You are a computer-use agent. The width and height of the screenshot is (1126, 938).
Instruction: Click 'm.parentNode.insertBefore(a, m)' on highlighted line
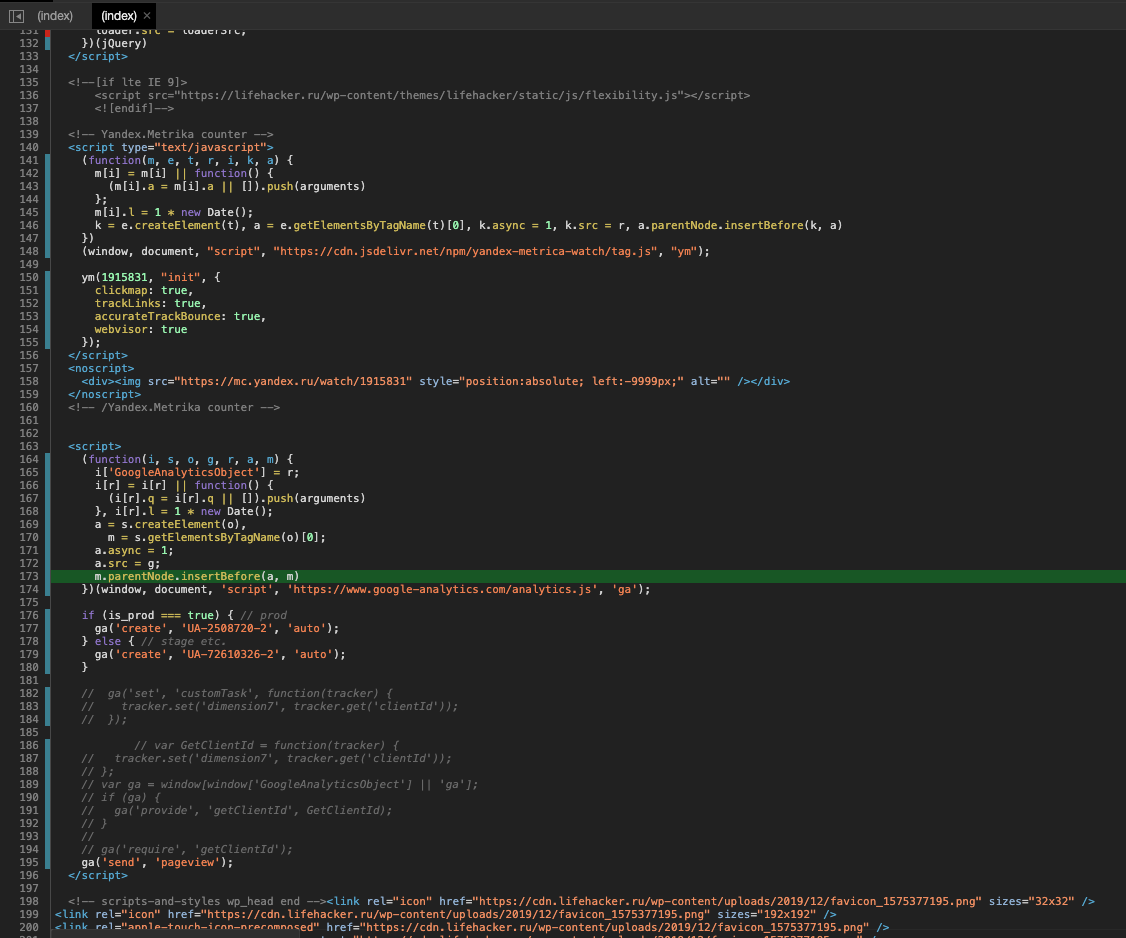click(197, 576)
